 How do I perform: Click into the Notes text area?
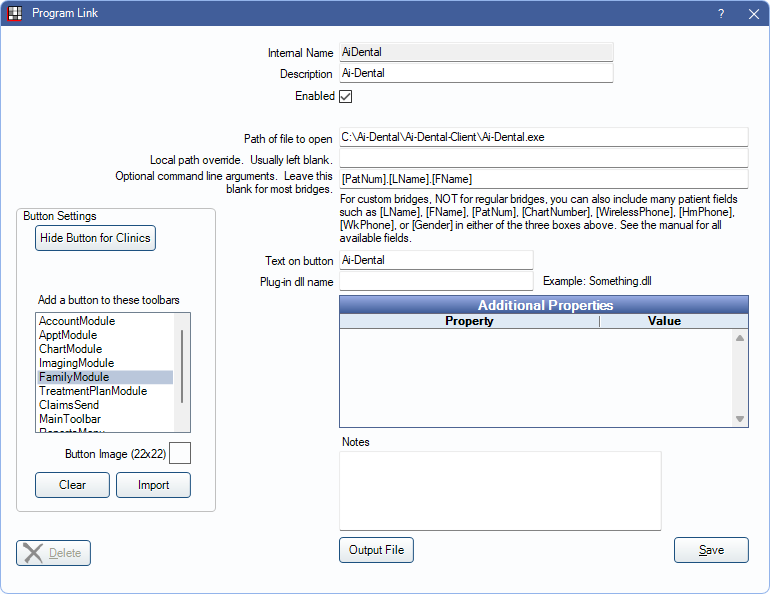click(500, 490)
